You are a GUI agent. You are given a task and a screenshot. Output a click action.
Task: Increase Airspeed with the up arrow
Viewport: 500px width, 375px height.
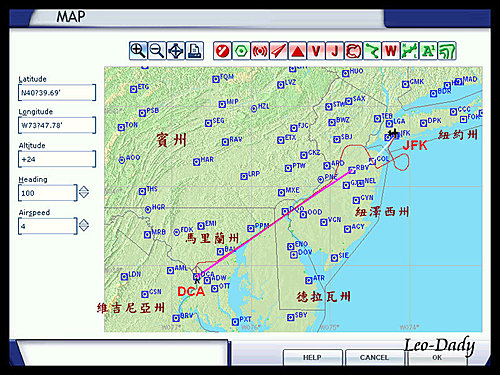point(84,222)
